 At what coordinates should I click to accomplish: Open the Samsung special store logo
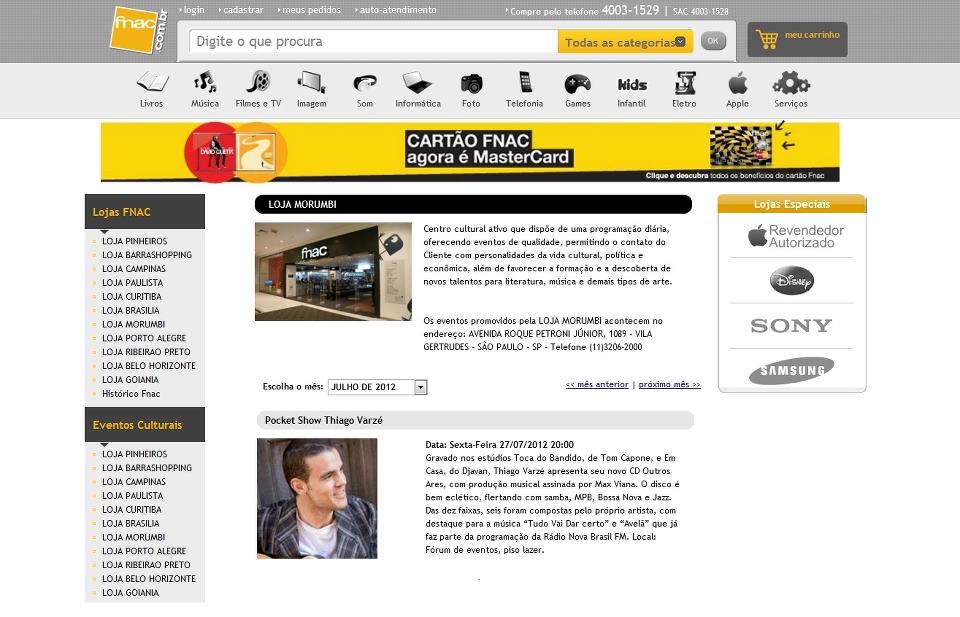792,370
